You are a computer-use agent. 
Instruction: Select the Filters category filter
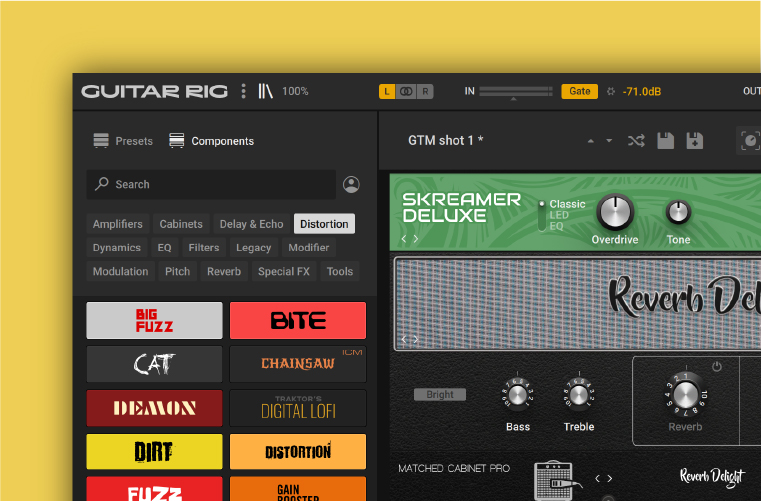coord(204,248)
